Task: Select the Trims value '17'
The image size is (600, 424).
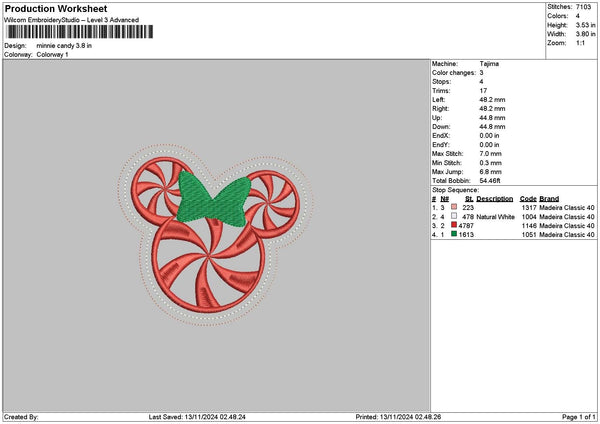Action: click(483, 91)
